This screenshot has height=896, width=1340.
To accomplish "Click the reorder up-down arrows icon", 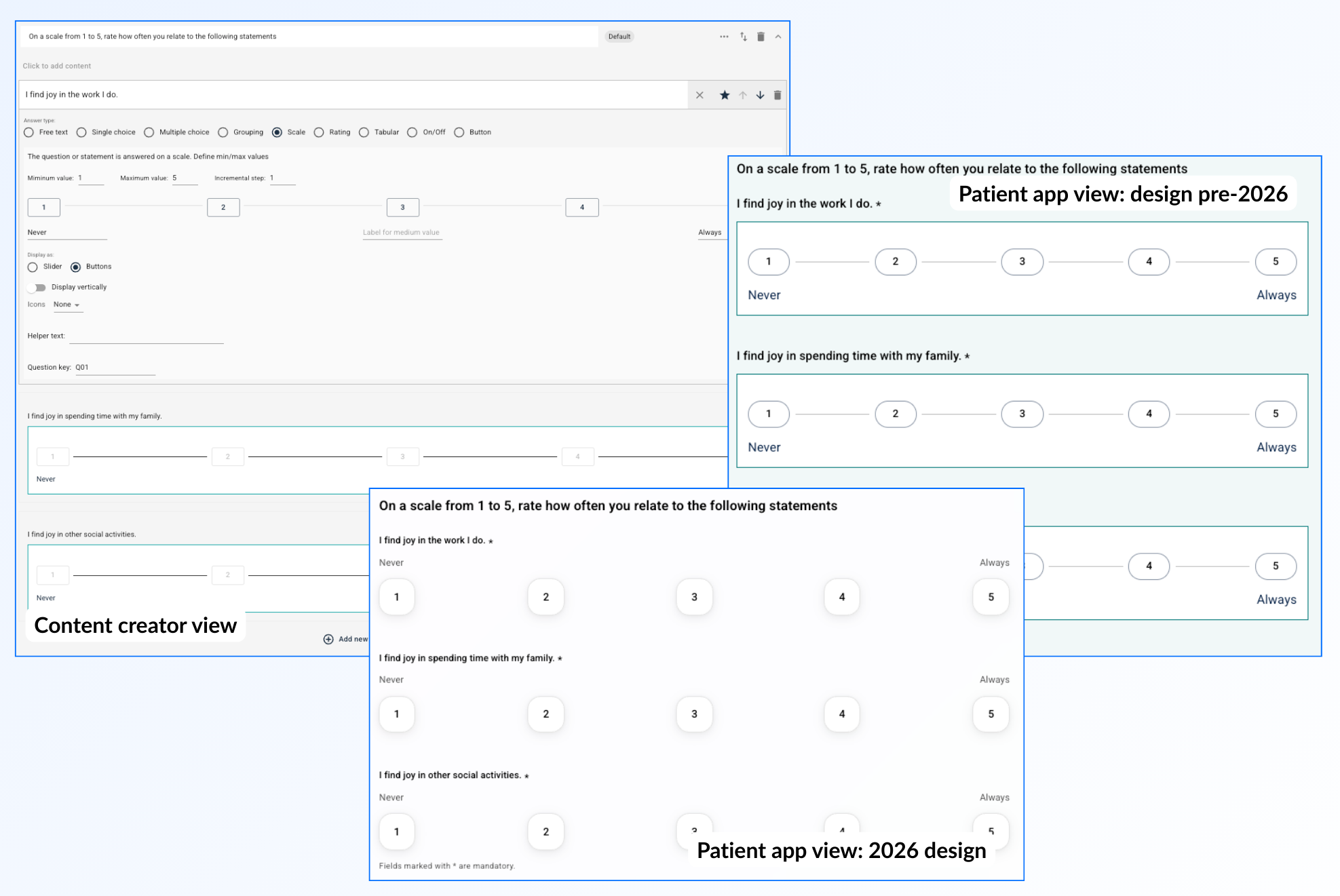I will click(x=744, y=37).
